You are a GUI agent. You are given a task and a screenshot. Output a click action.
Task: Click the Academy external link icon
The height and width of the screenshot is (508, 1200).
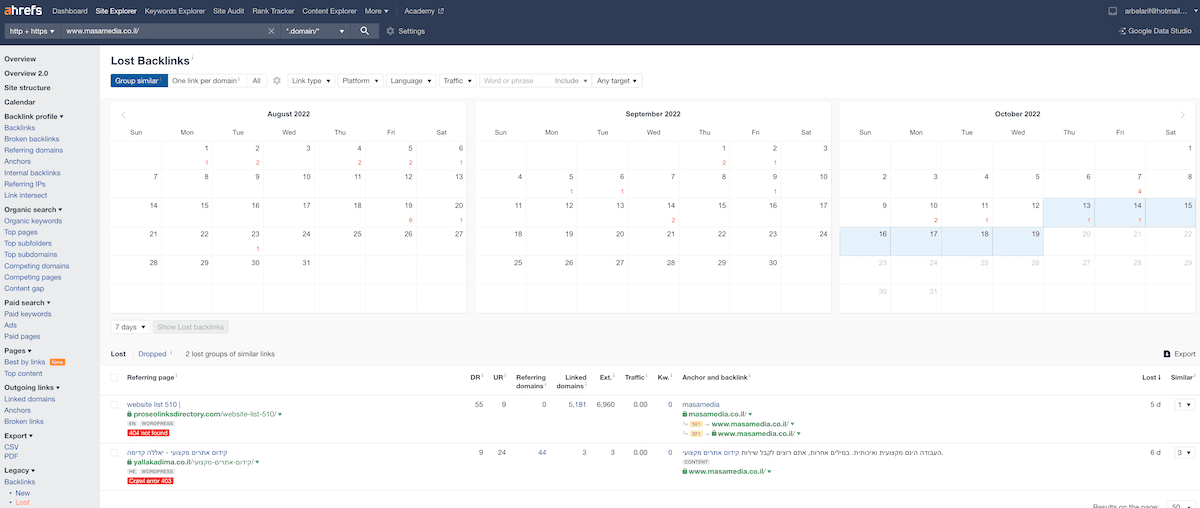tap(441, 11)
